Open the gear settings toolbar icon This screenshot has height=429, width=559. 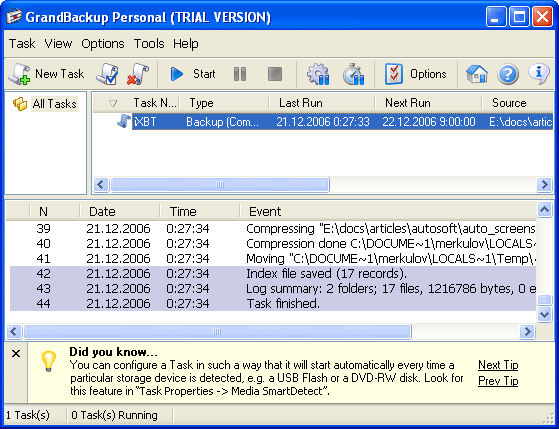(x=318, y=74)
